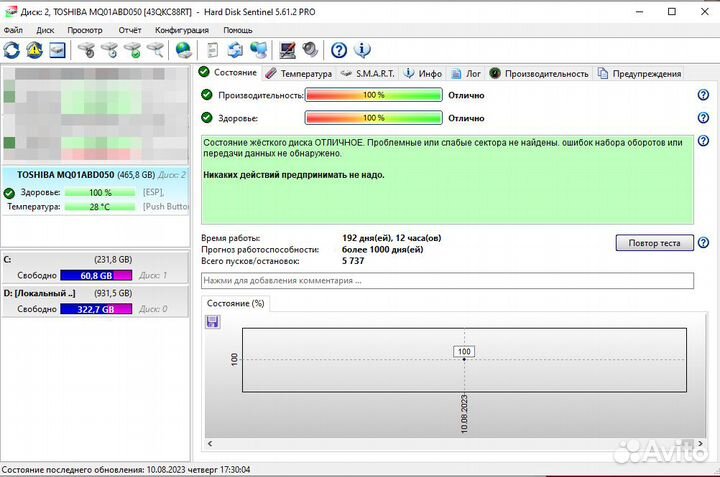Open the Инфо tab
Screen dimensions: 720x477
click(x=422, y=73)
